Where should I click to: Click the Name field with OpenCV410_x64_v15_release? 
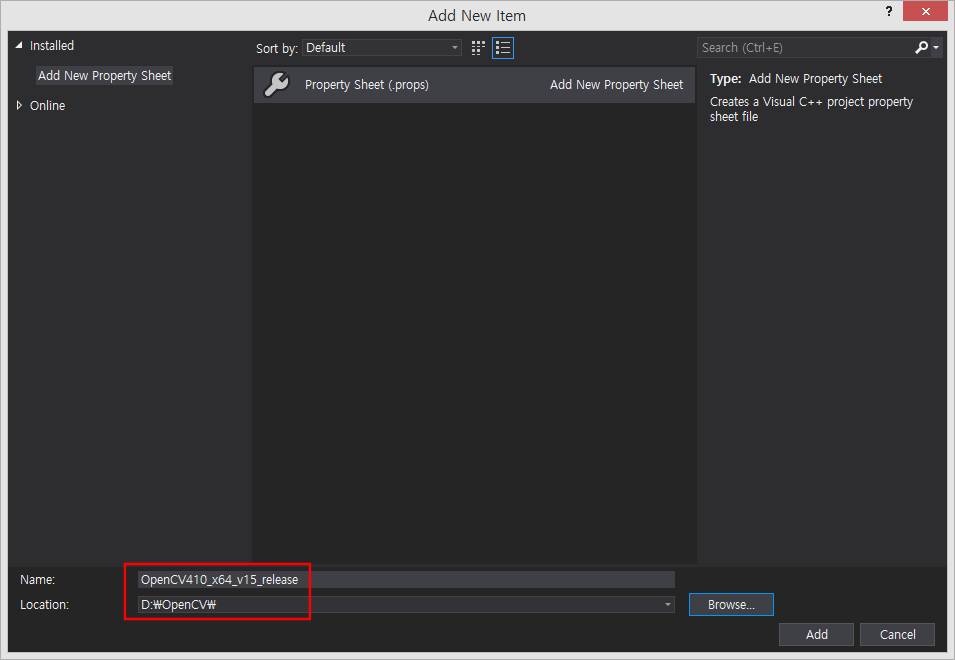click(x=405, y=579)
